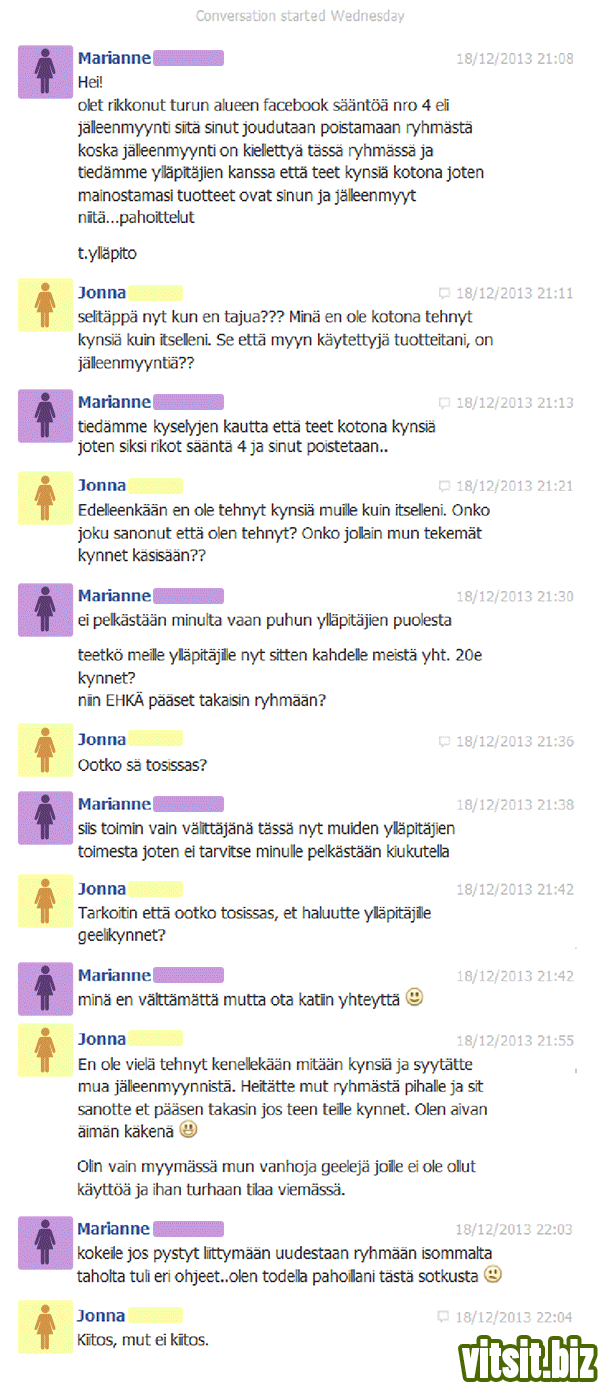Click the chat bubble icon beside 22:04
Image resolution: width=598 pixels, height=1384 pixels.
click(445, 1317)
